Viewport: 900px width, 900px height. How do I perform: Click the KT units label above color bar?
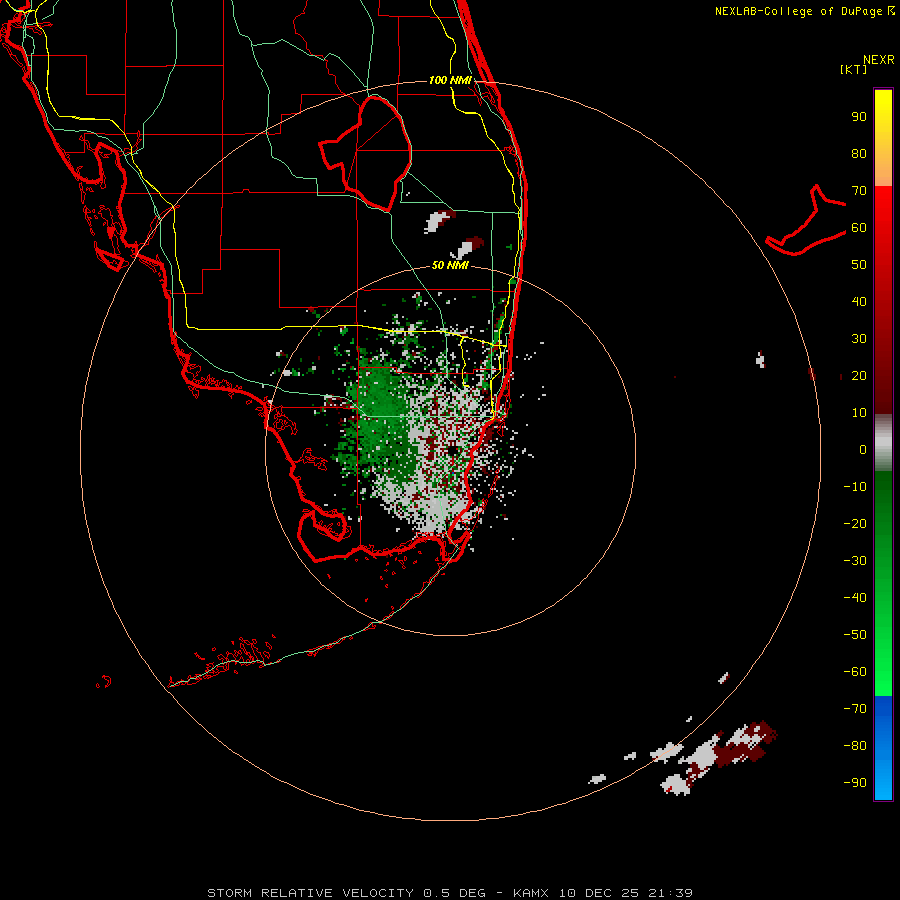click(853, 69)
